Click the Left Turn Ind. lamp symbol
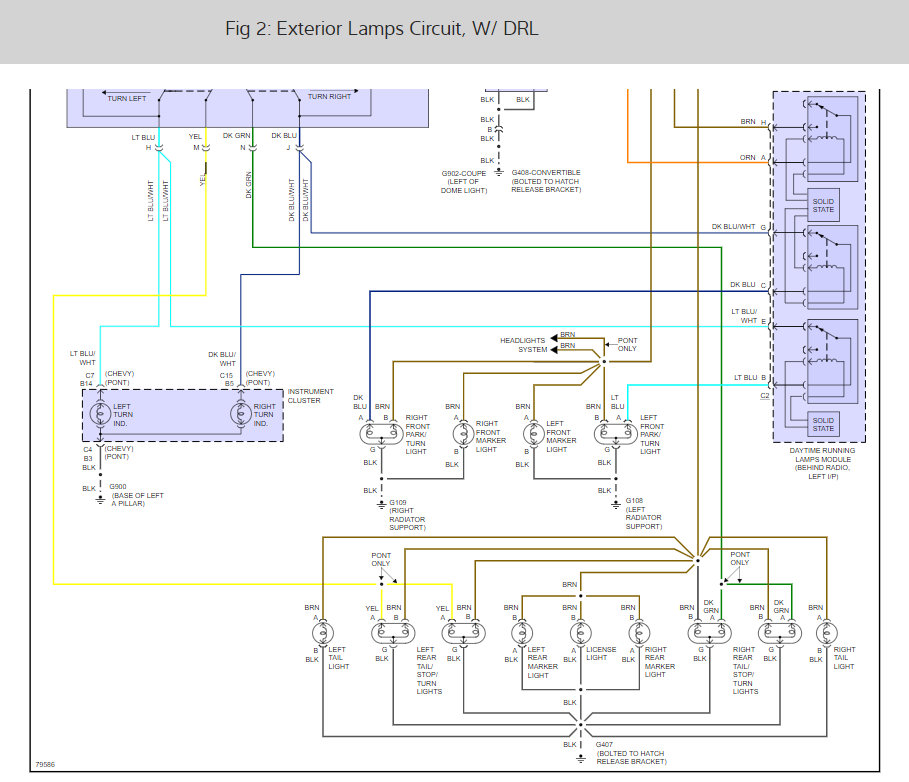 100,414
